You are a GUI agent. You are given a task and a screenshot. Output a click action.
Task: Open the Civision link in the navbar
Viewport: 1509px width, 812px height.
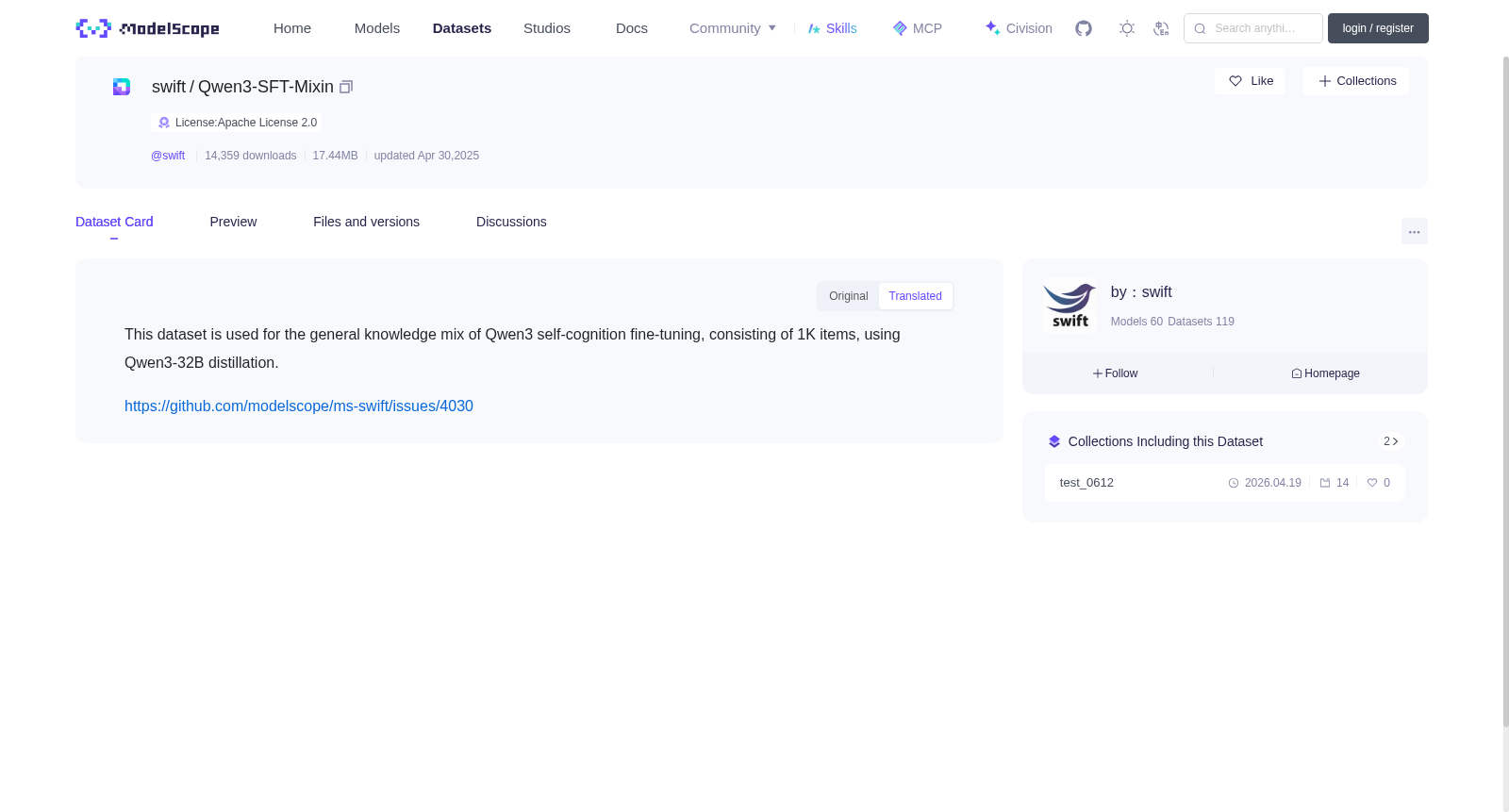1019,28
